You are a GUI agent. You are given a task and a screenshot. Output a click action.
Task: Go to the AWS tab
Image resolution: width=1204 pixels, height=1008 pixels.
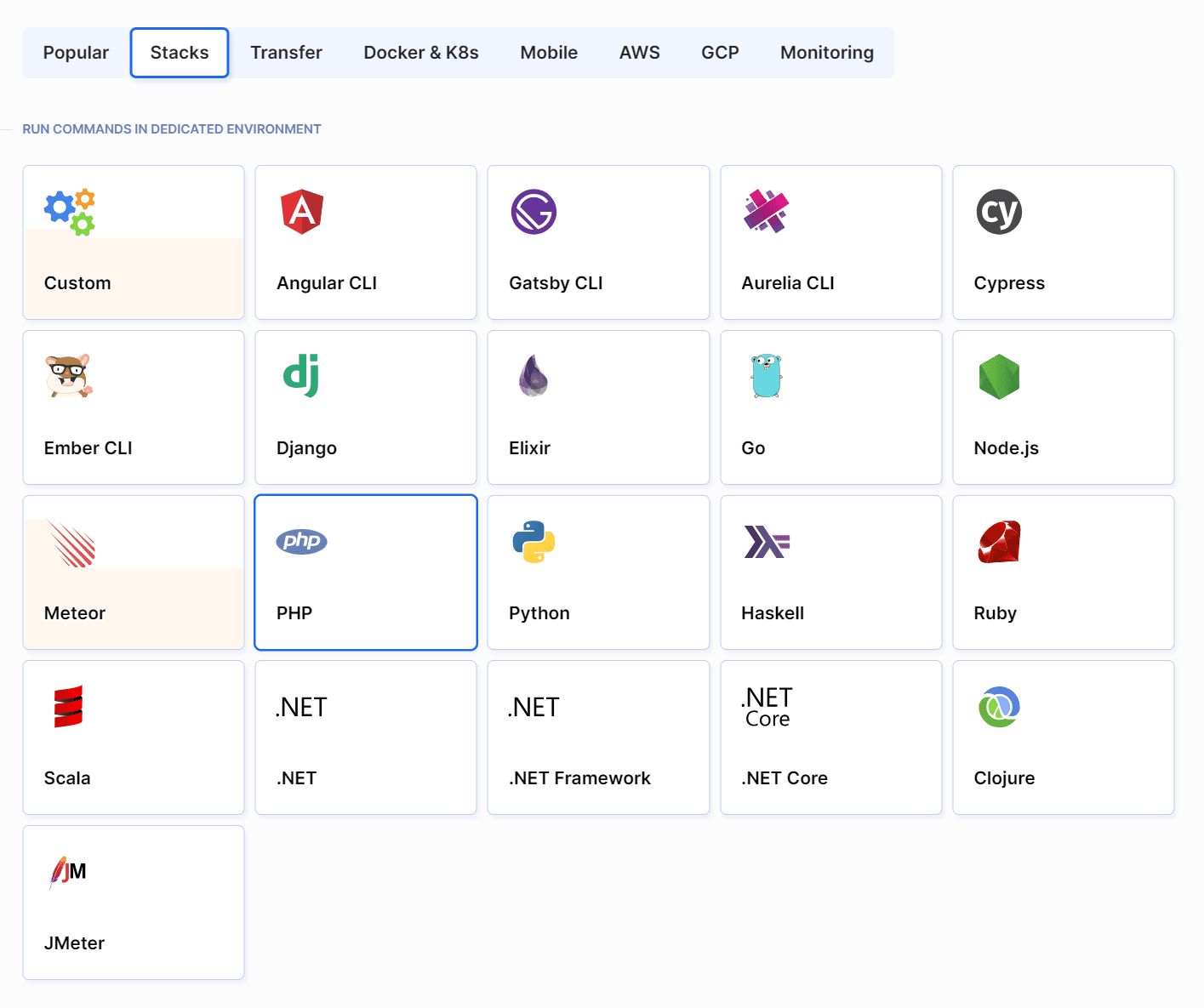639,53
